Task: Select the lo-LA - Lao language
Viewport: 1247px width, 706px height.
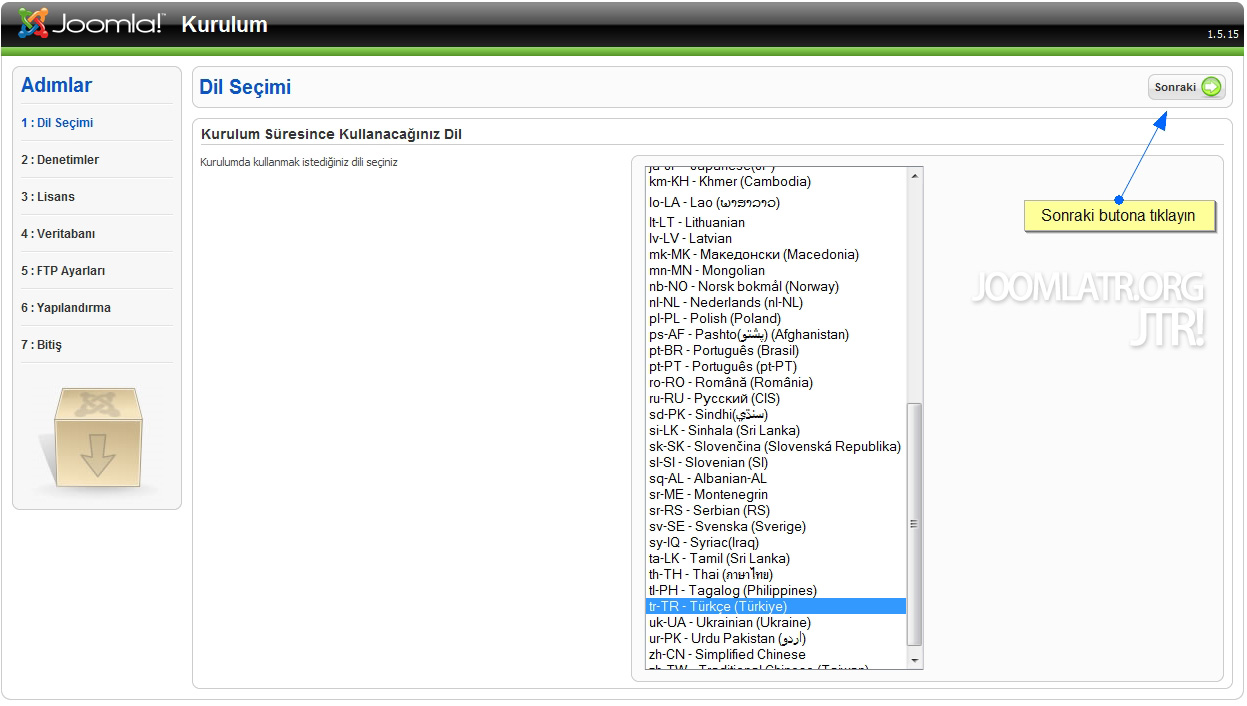Action: [776, 202]
